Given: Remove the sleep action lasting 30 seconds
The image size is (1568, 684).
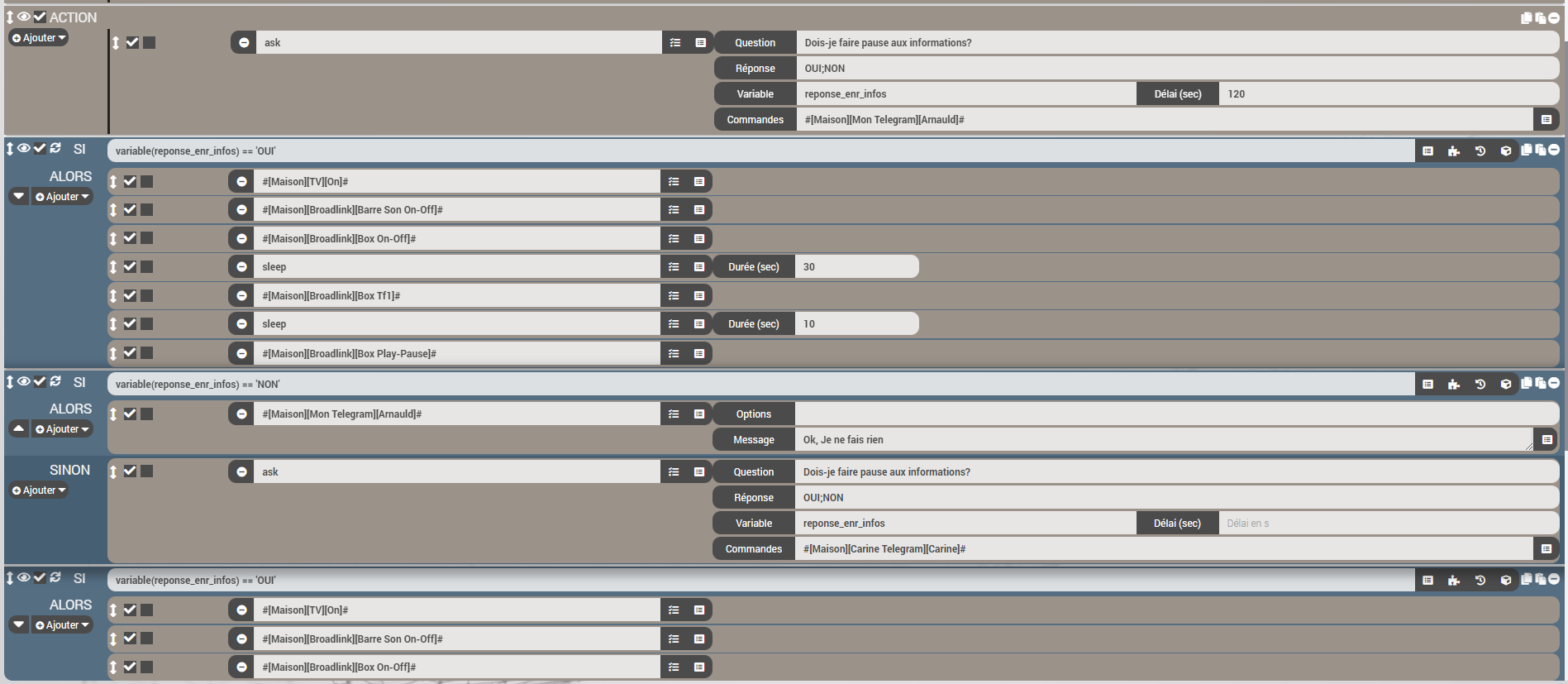Looking at the screenshot, I should [241, 266].
